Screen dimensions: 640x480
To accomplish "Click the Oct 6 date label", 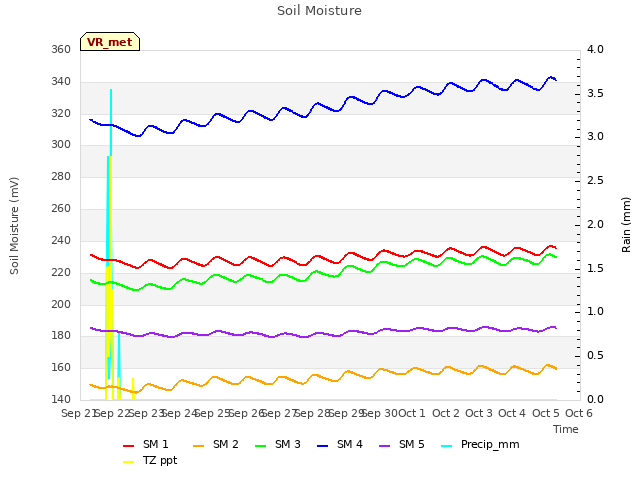I will click(x=579, y=413).
